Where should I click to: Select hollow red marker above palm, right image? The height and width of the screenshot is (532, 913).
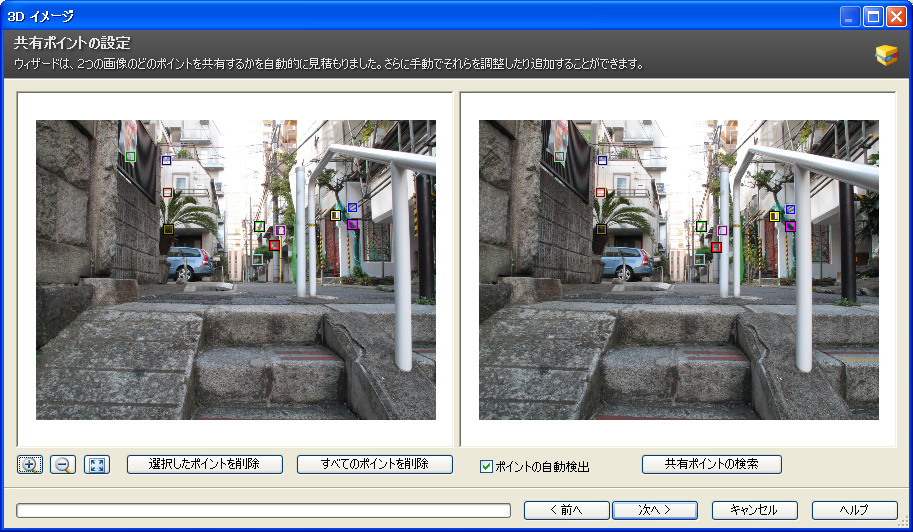tap(601, 192)
